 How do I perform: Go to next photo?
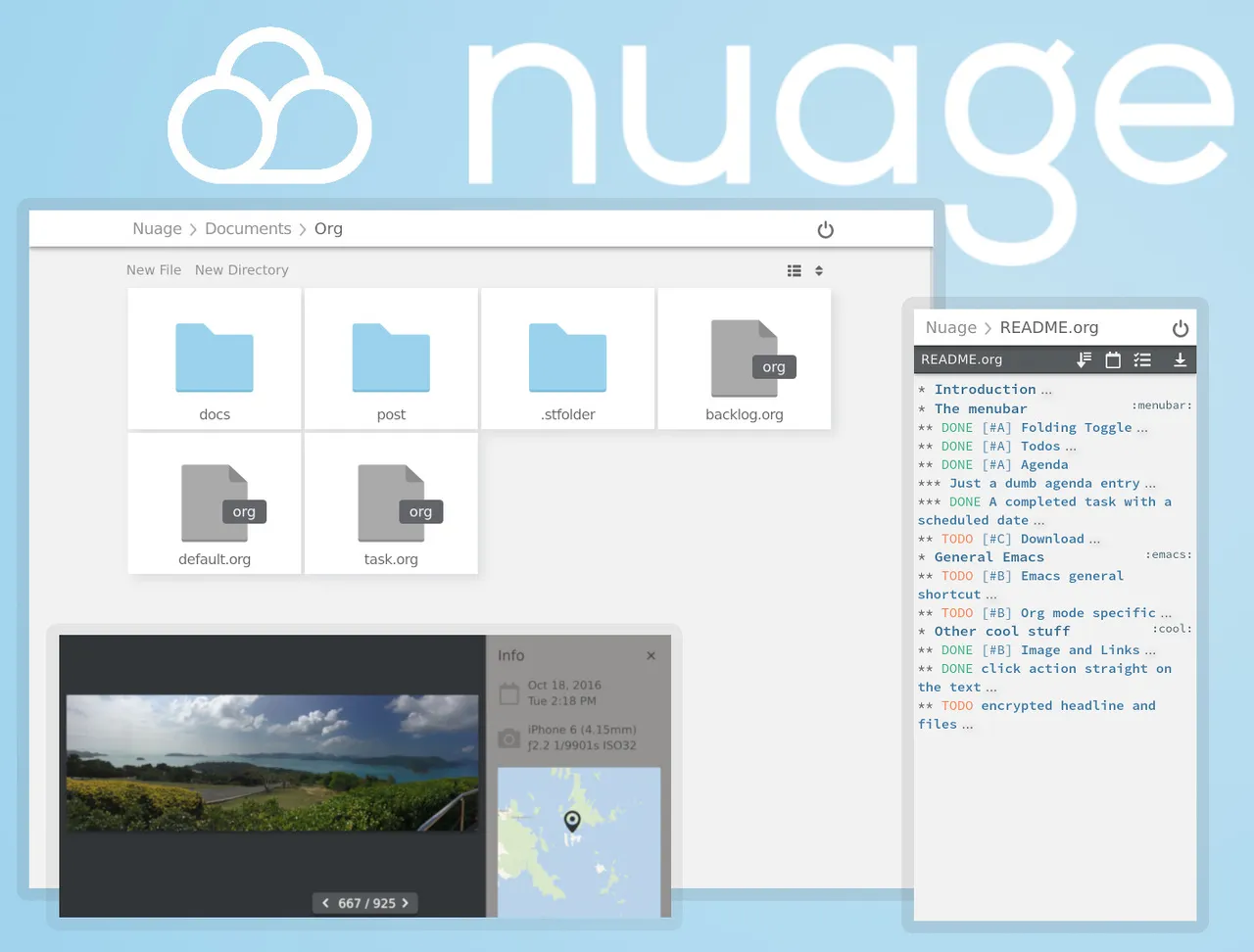tap(405, 903)
